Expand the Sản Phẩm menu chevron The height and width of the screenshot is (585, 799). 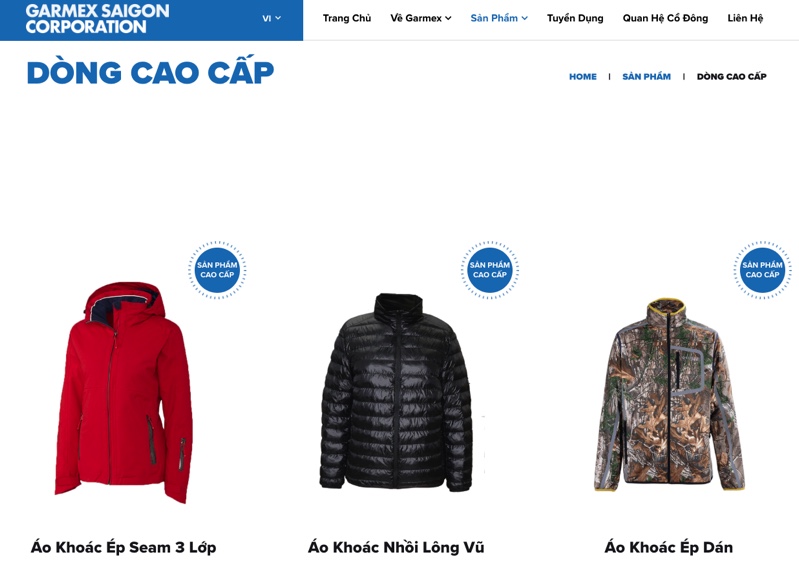525,18
